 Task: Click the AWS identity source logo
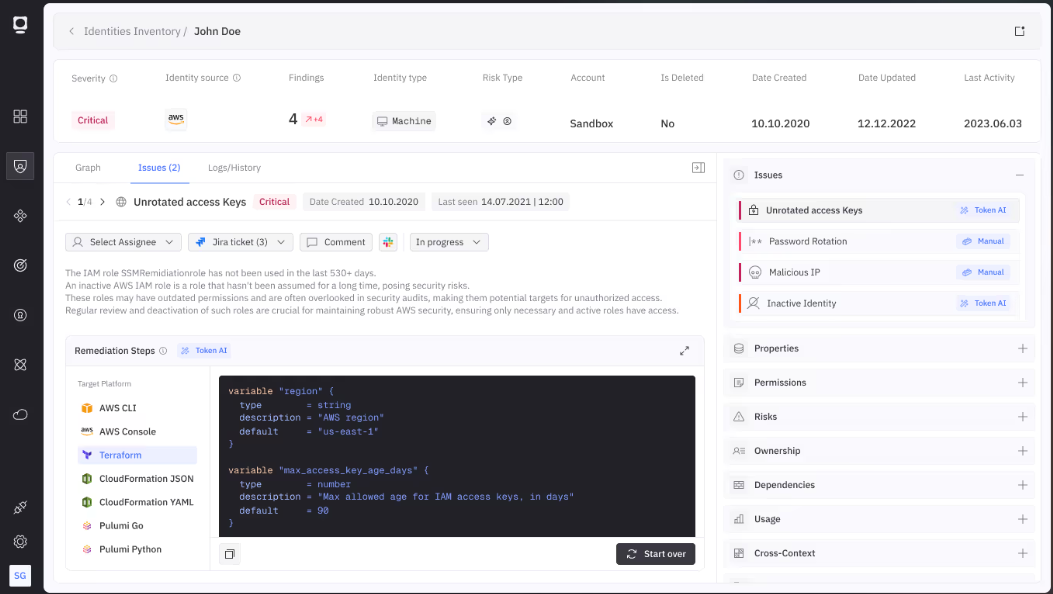(x=176, y=119)
